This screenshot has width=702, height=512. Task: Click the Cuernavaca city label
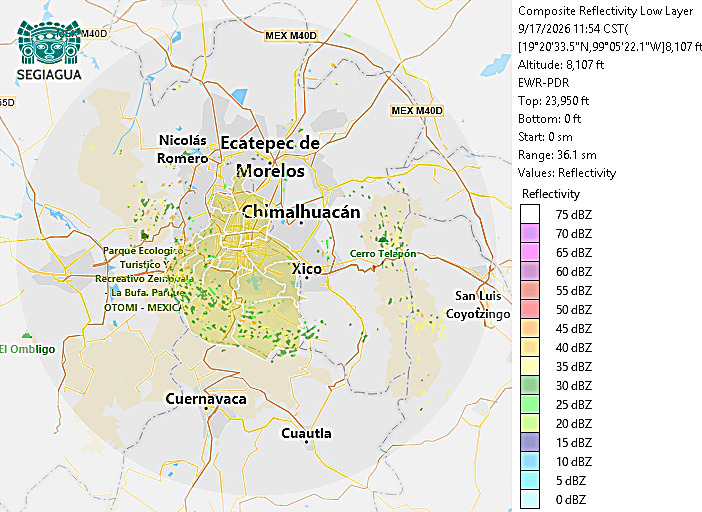click(x=206, y=399)
